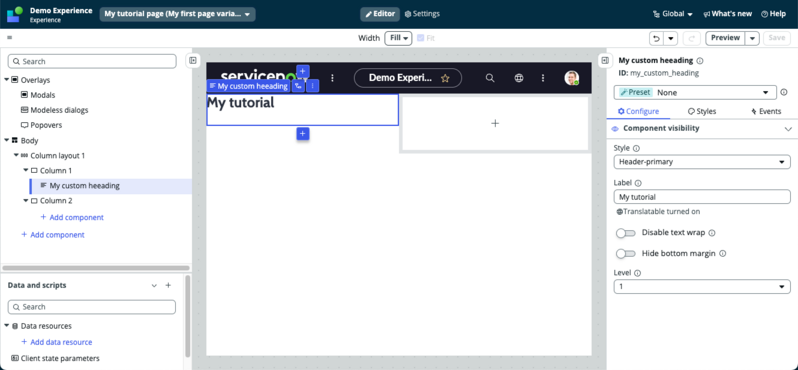Click the star favorite icon in preview header

pos(445,78)
